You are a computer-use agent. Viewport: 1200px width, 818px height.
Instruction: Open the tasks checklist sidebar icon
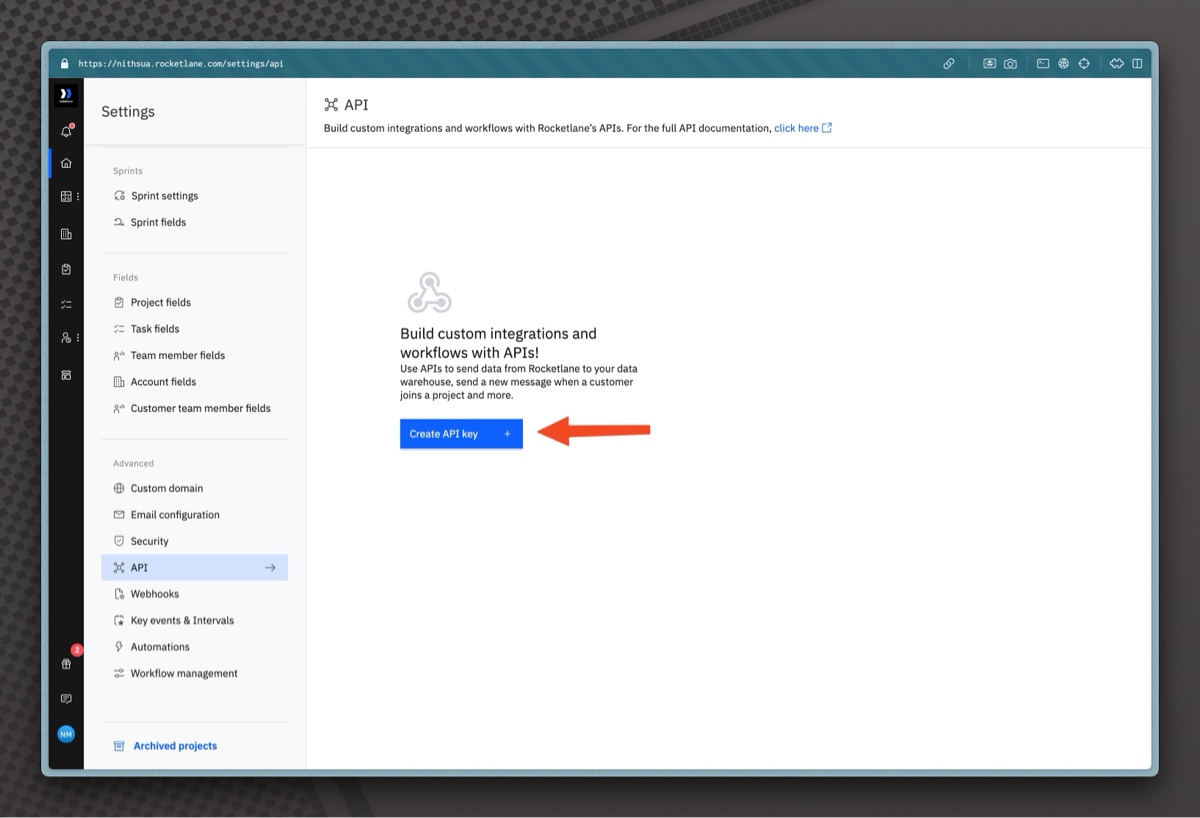click(66, 304)
